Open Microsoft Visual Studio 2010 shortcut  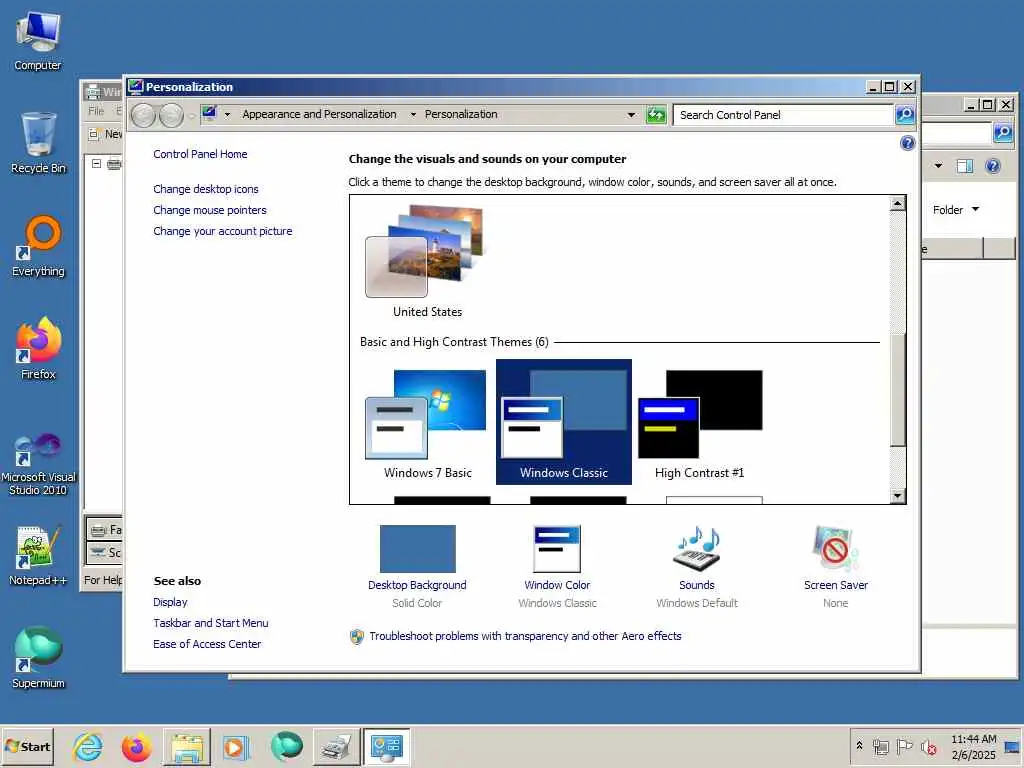click(38, 464)
